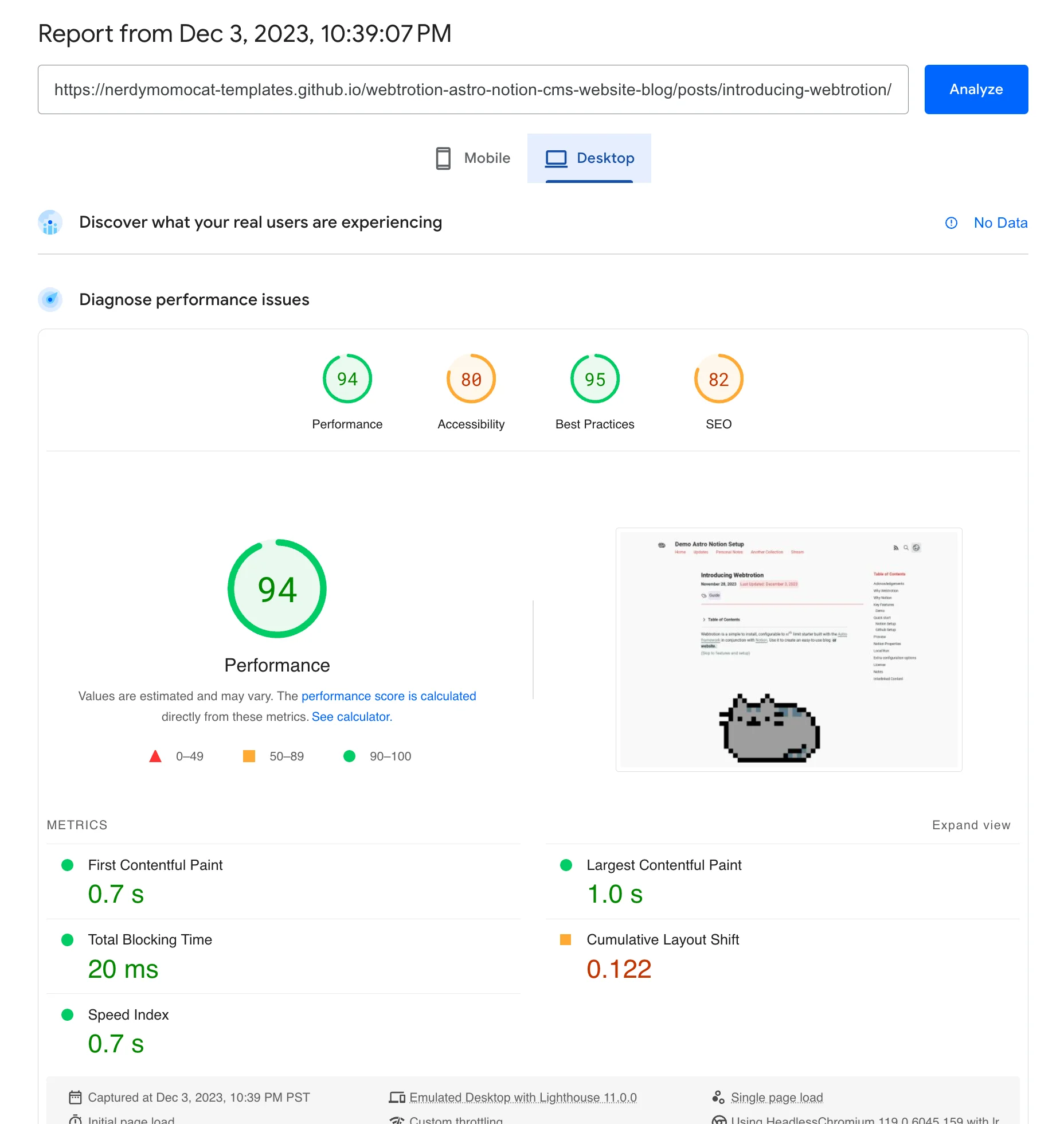Switch to the Mobile tab
Viewport: 1064px width, 1124px height.
click(473, 158)
